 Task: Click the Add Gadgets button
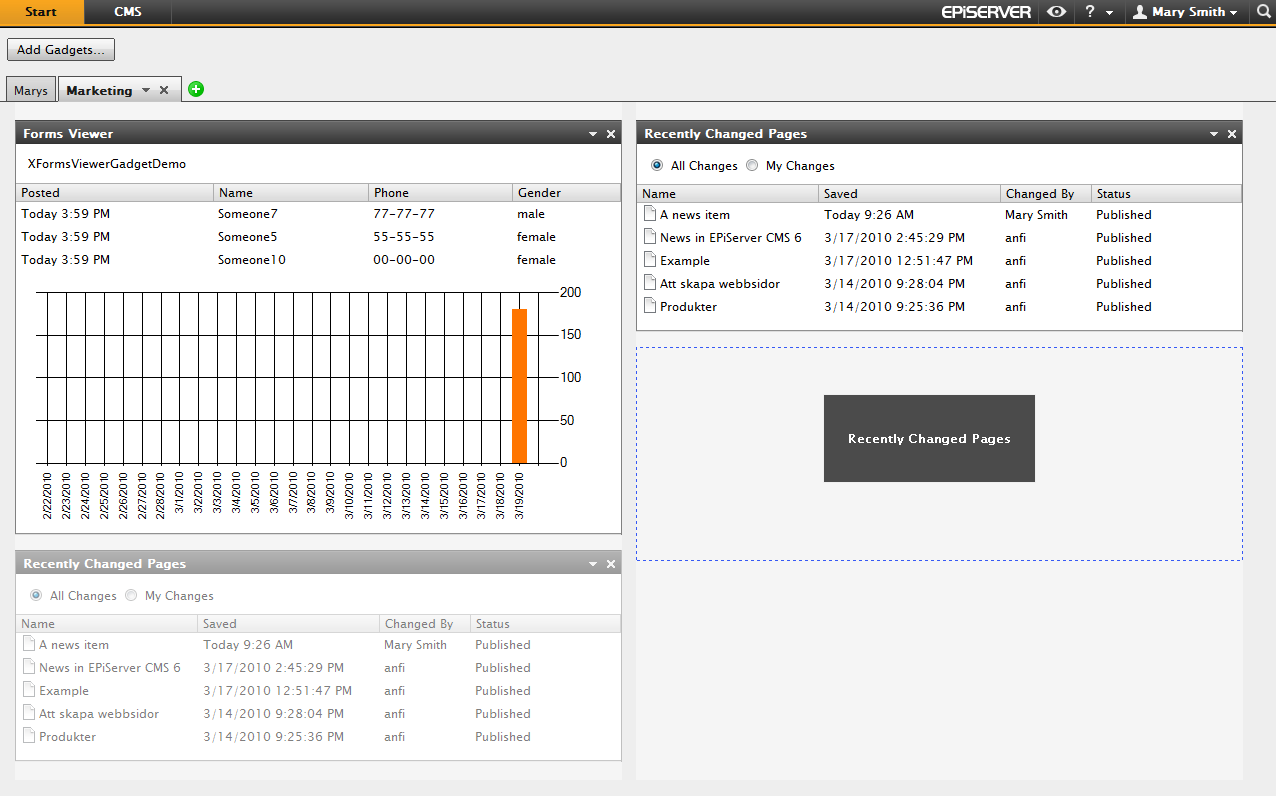[x=62, y=50]
